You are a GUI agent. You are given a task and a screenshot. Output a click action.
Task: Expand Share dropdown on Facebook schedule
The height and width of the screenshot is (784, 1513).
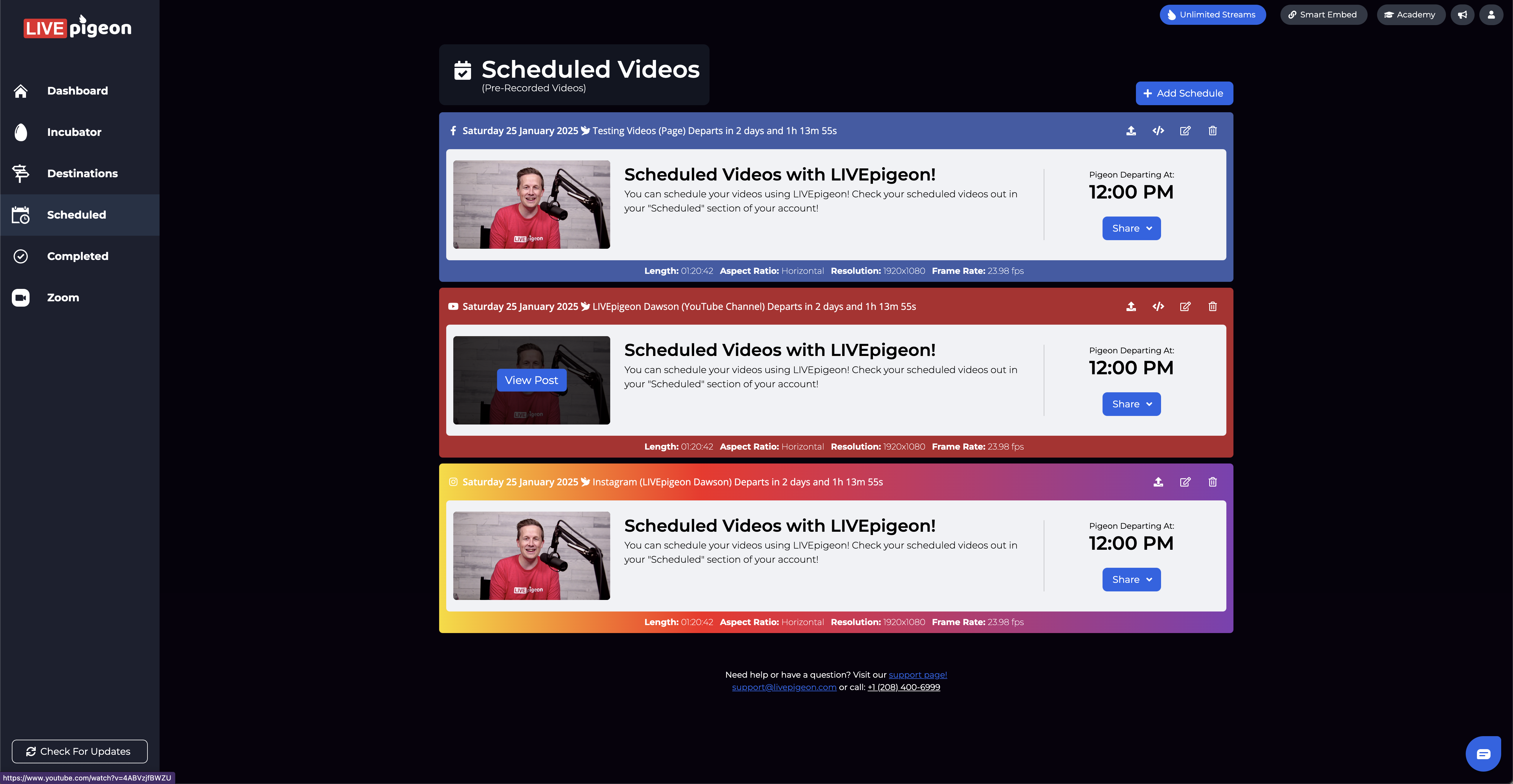pos(1131,228)
